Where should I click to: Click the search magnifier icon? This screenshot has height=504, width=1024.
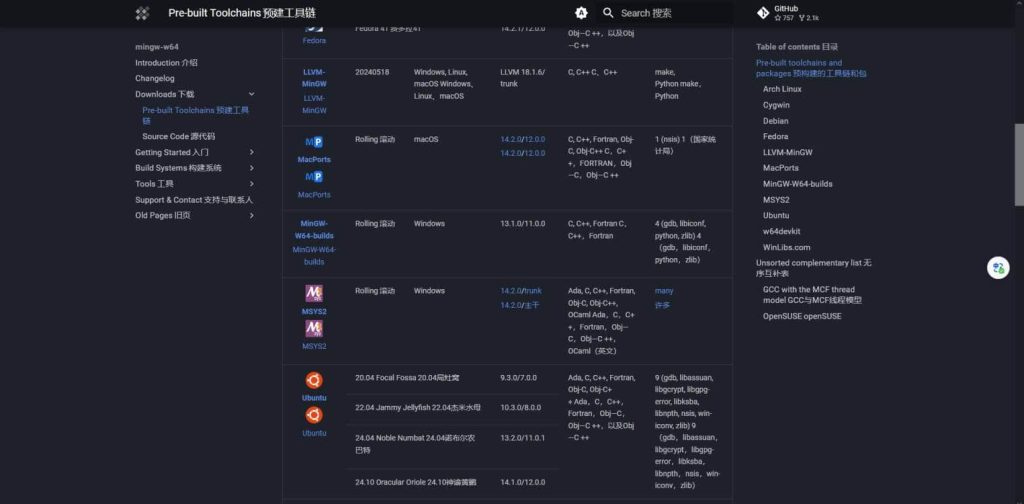[x=608, y=13]
